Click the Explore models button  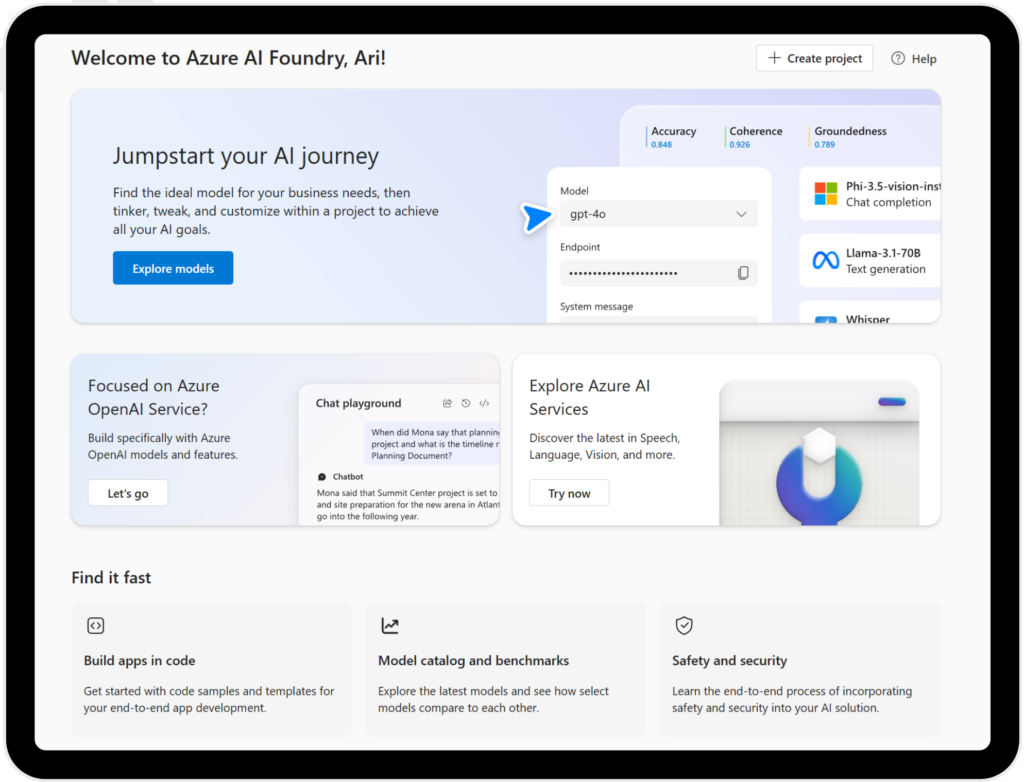pos(172,268)
